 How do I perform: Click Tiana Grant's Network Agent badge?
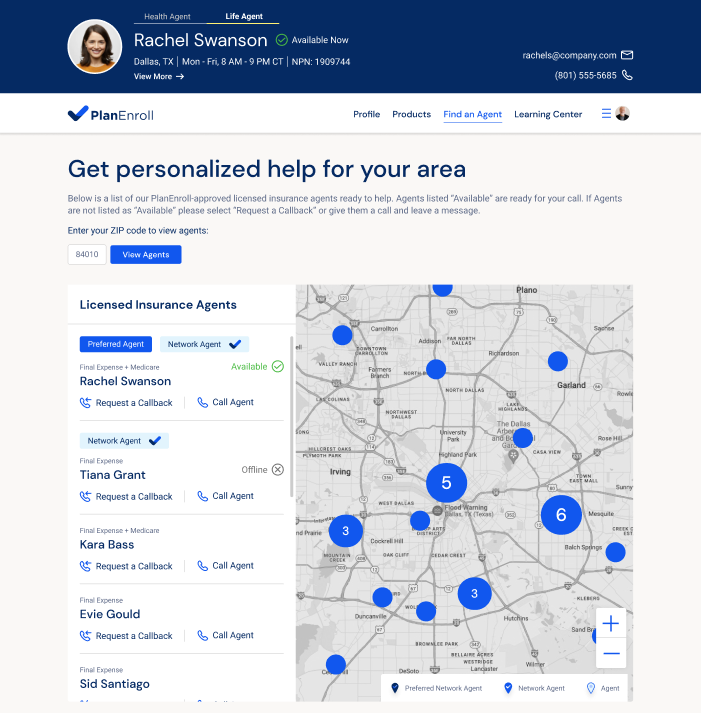click(124, 441)
